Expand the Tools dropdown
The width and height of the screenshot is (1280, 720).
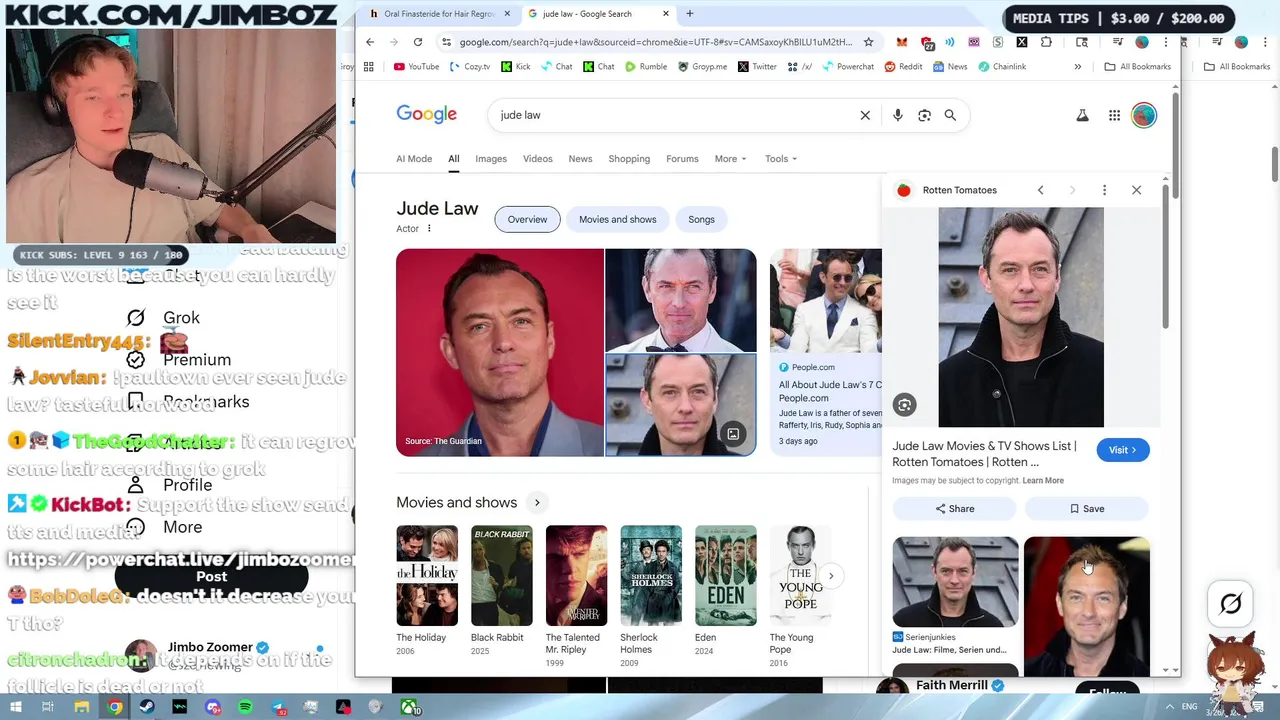tap(781, 159)
